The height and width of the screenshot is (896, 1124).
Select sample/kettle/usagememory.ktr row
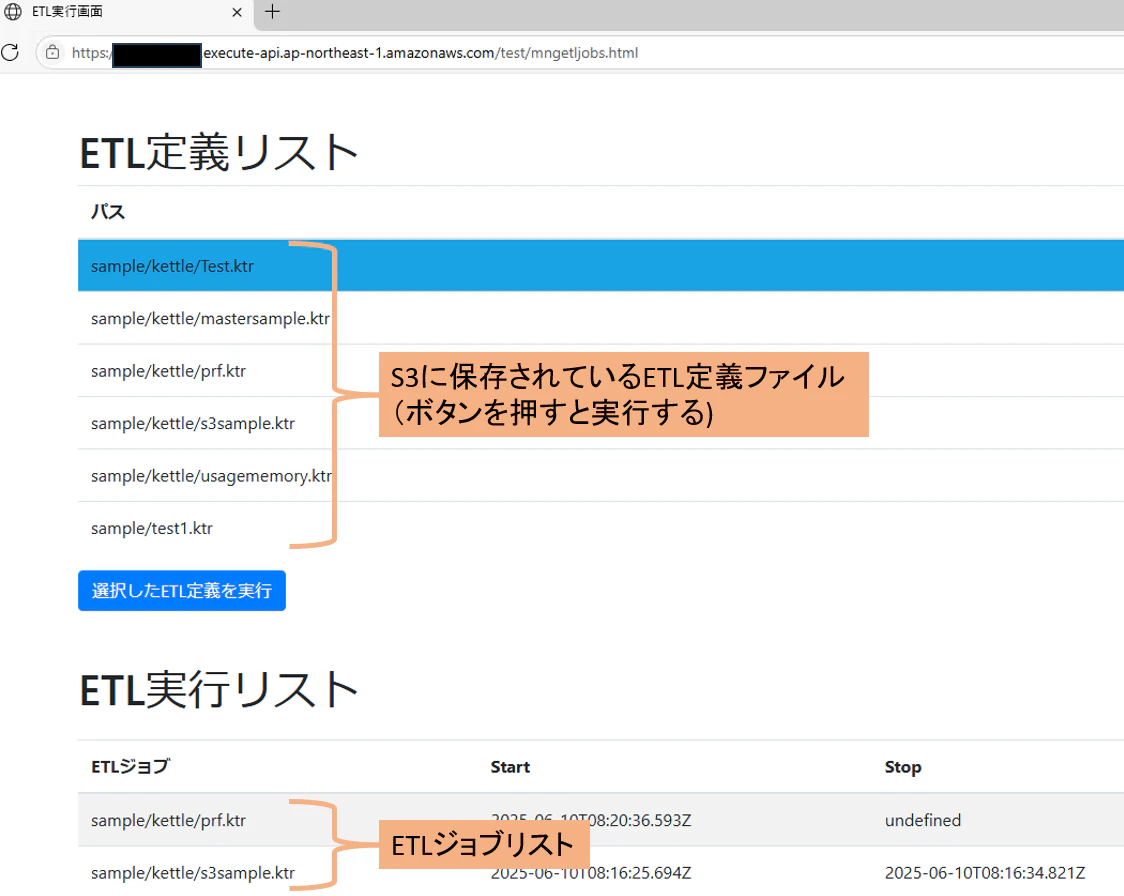coord(601,475)
